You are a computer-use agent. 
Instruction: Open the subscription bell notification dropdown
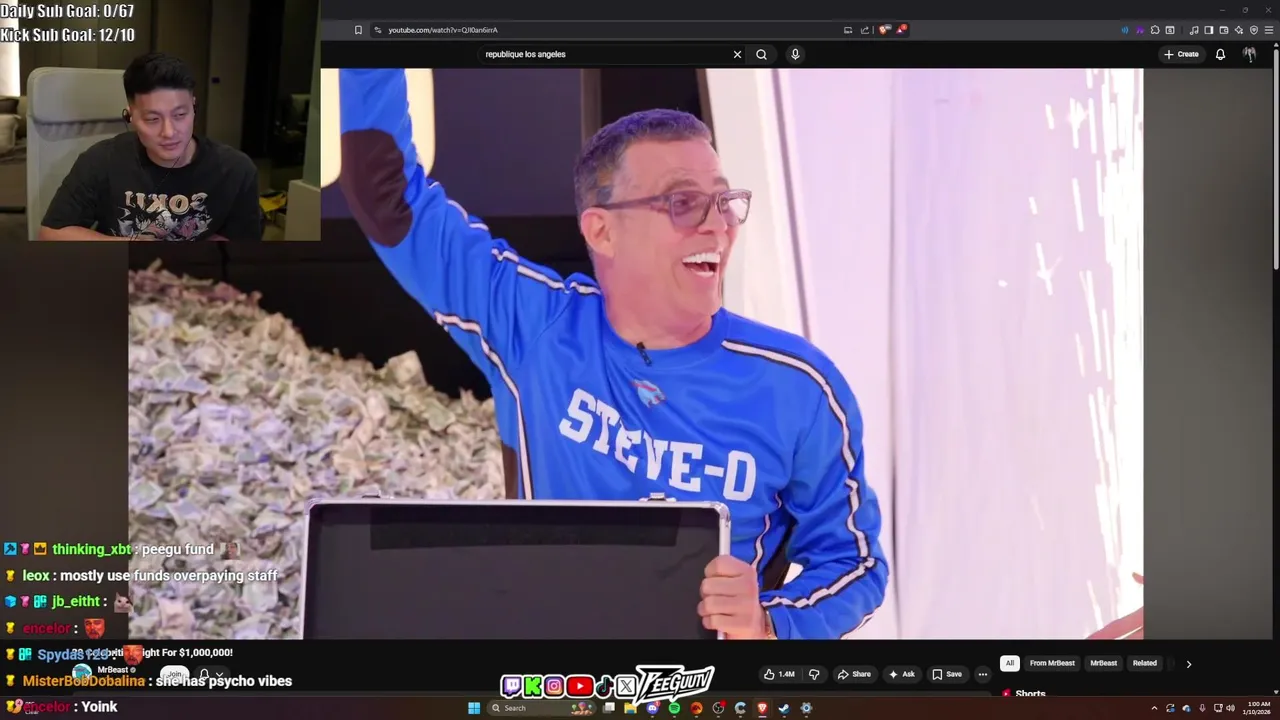point(211,675)
